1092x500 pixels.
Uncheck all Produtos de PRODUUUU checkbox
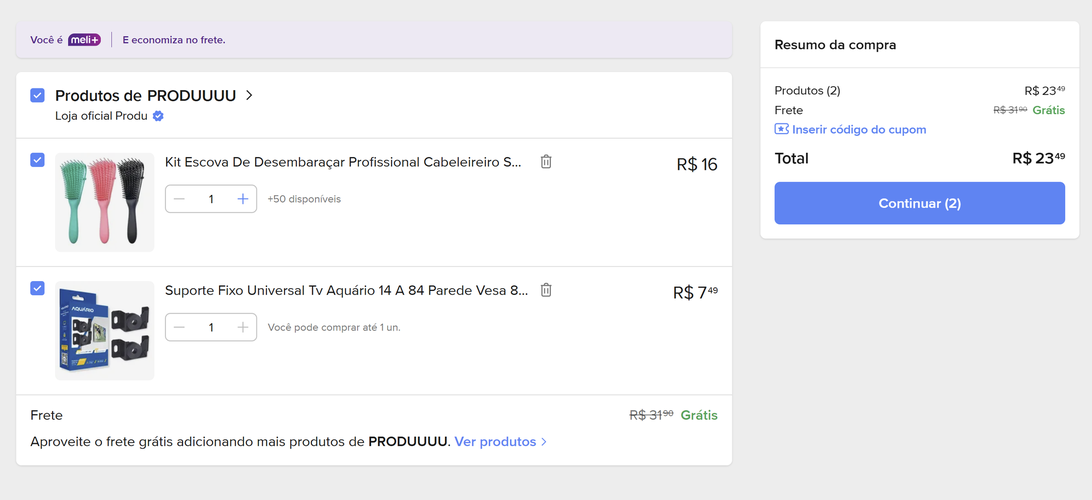(38, 95)
